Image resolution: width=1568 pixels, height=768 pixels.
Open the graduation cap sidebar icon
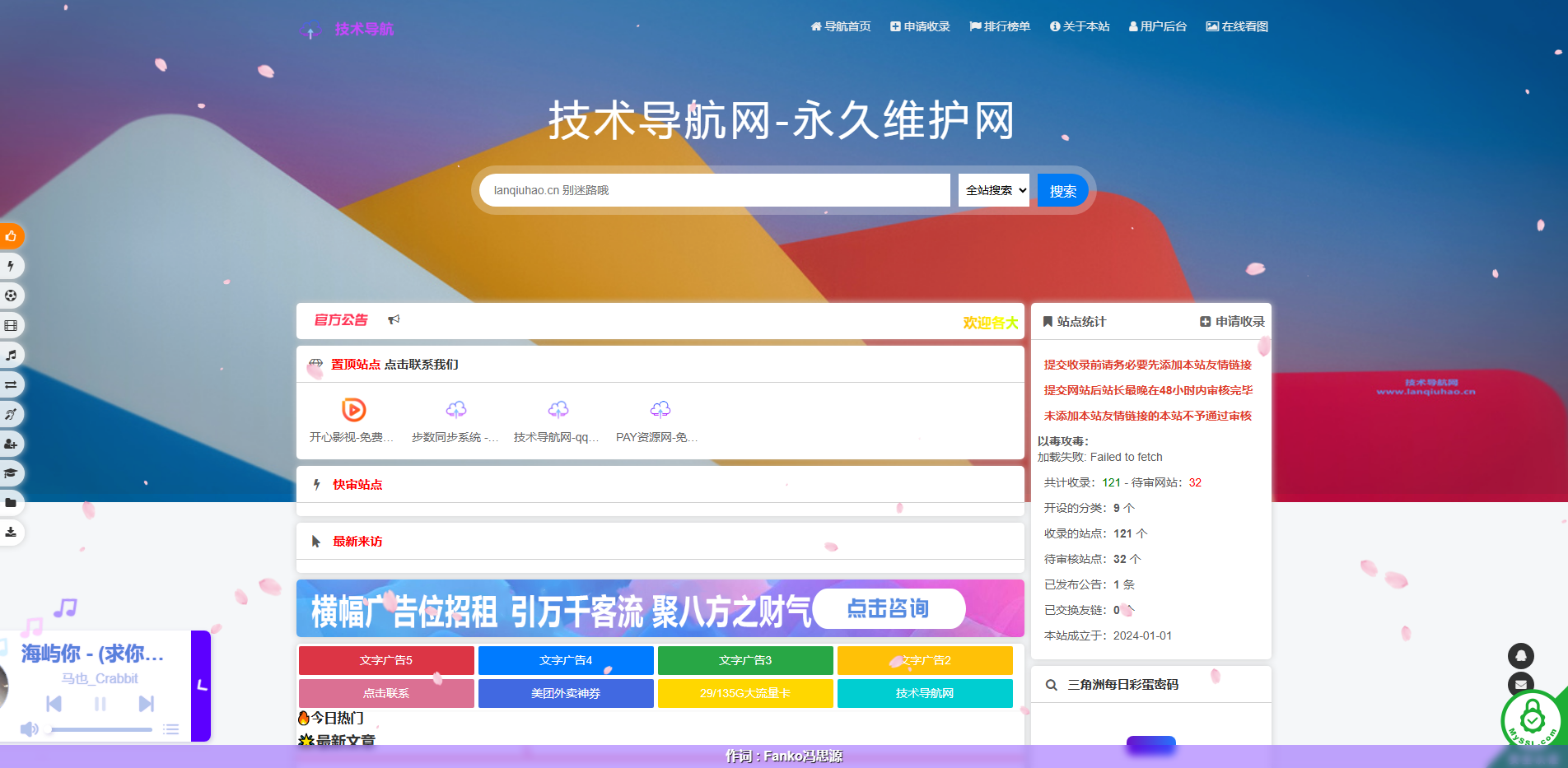click(x=12, y=473)
